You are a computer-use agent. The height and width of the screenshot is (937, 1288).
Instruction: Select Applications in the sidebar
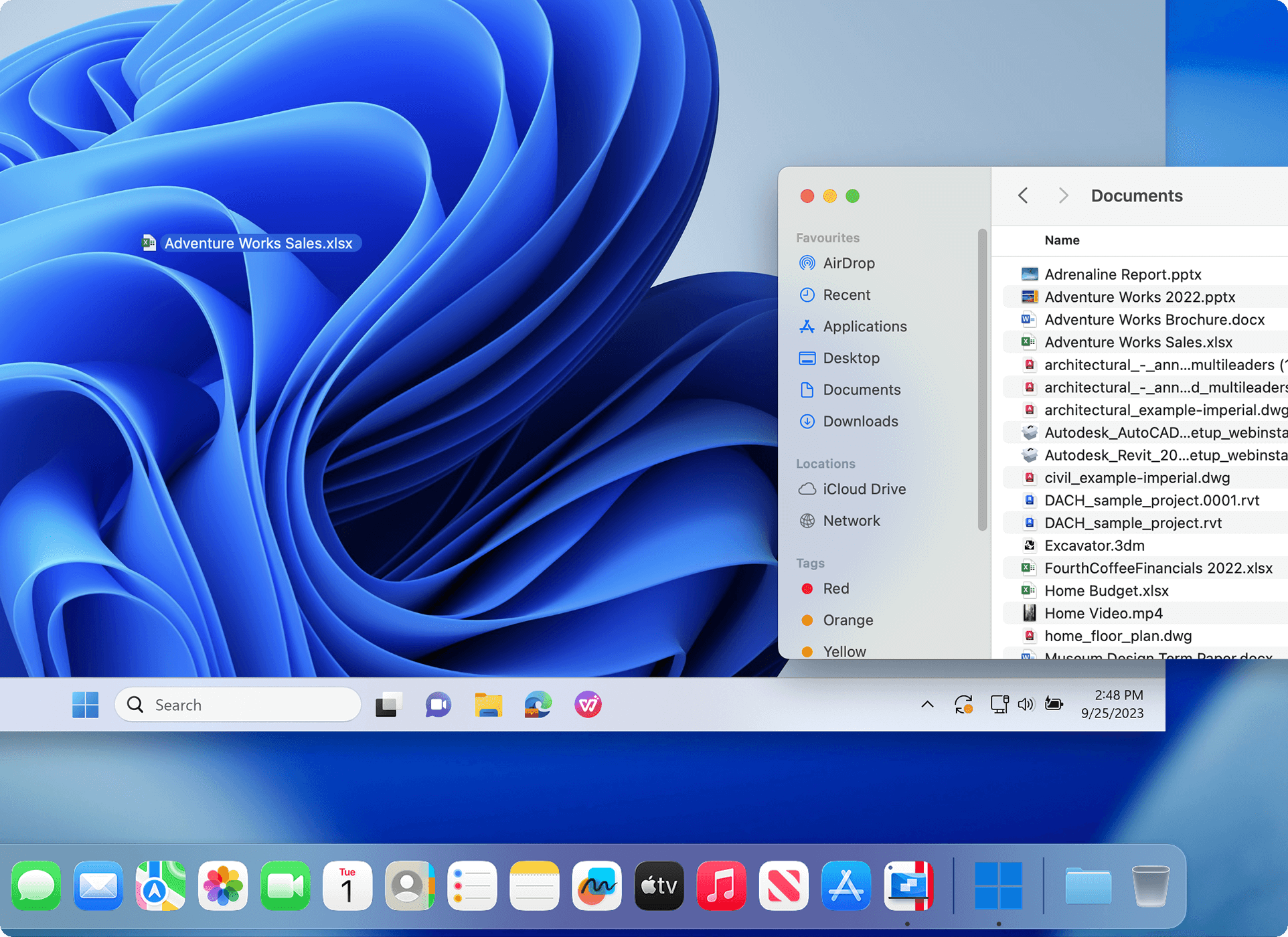pos(866,326)
